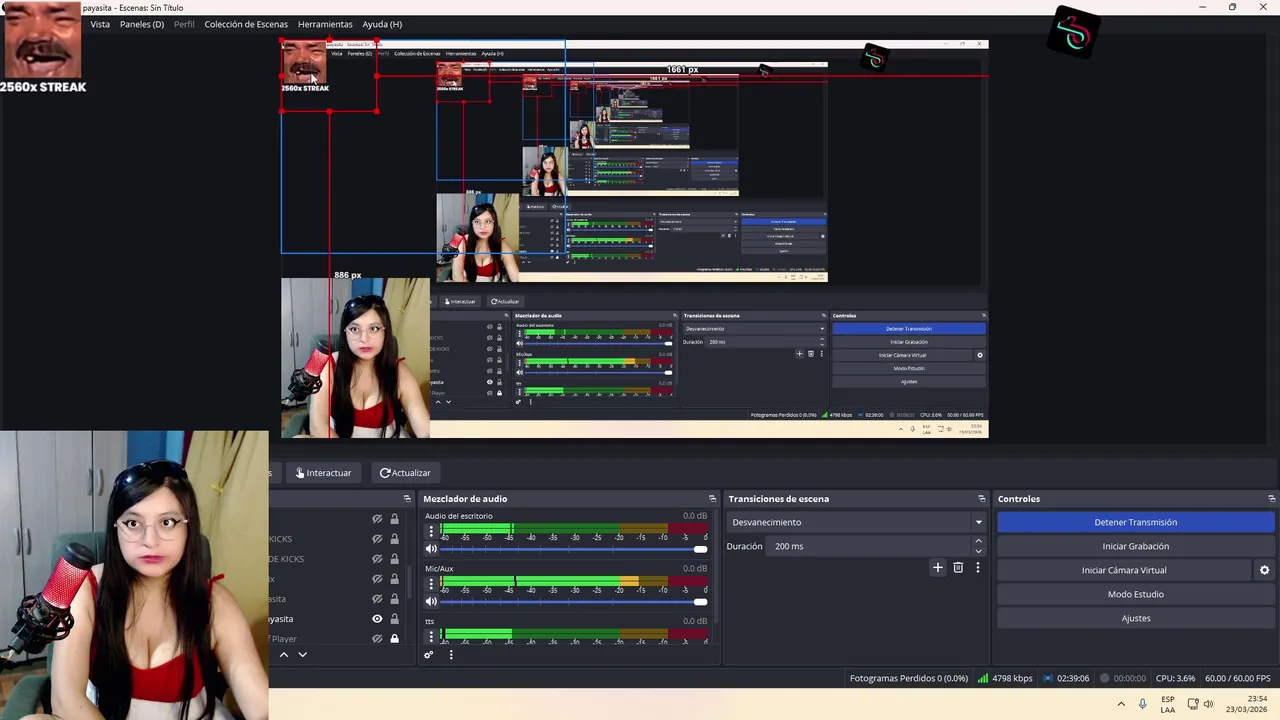Mute Audio del escritorio speaker
The width and height of the screenshot is (1280, 720).
click(x=432, y=549)
